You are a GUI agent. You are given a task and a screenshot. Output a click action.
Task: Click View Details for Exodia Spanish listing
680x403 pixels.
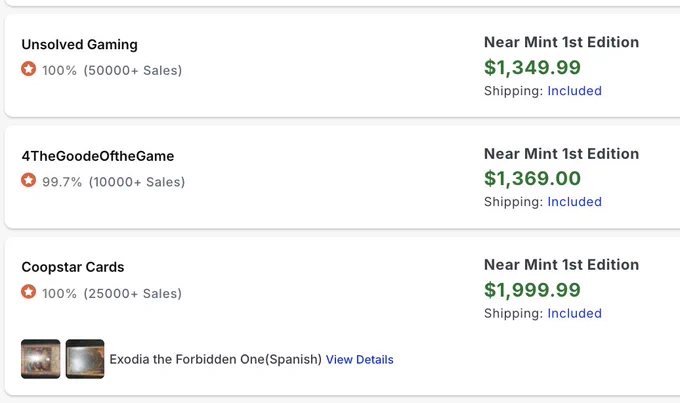coord(360,360)
